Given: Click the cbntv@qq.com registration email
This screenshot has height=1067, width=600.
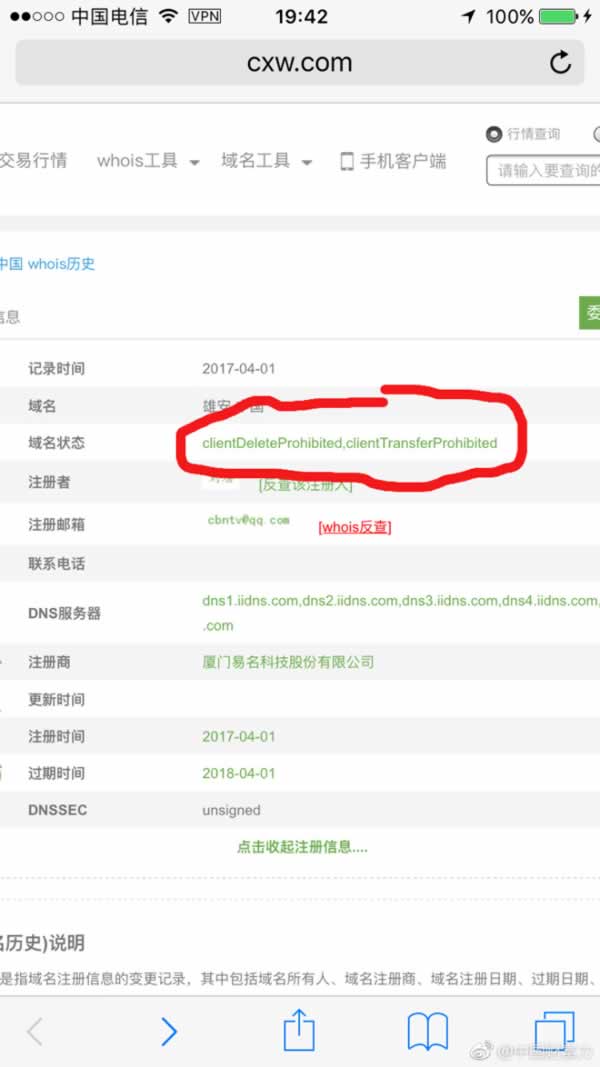Looking at the screenshot, I should point(248,520).
